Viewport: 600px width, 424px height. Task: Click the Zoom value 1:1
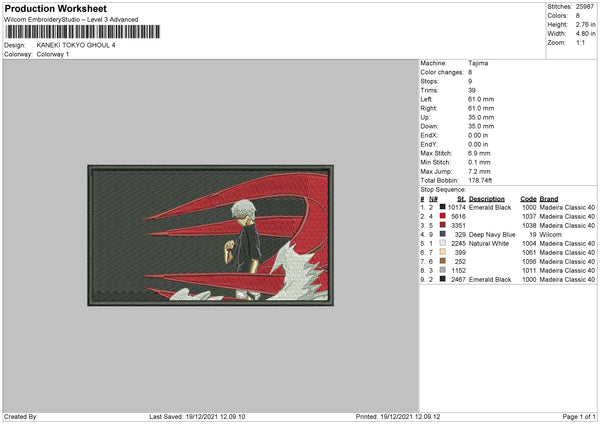tap(580, 42)
